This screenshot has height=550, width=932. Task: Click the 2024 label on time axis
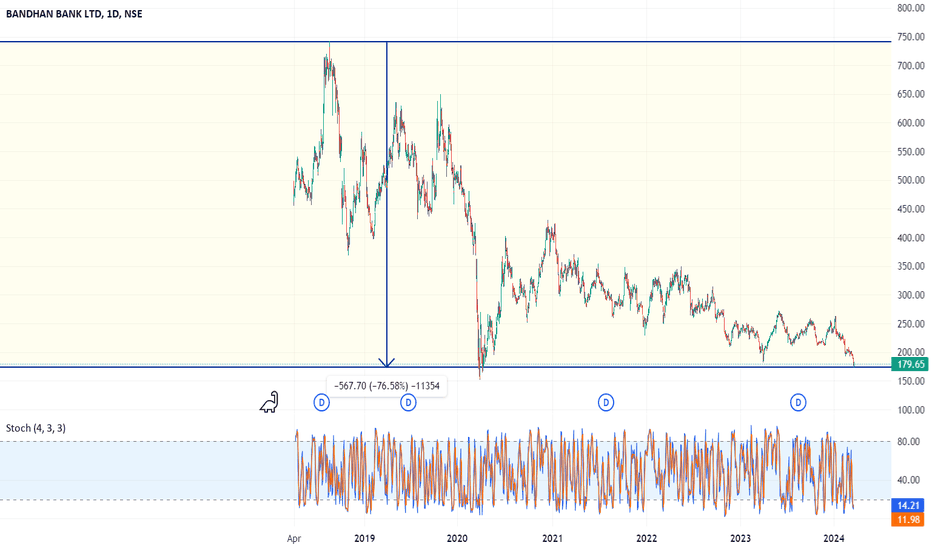pyautogui.click(x=834, y=539)
